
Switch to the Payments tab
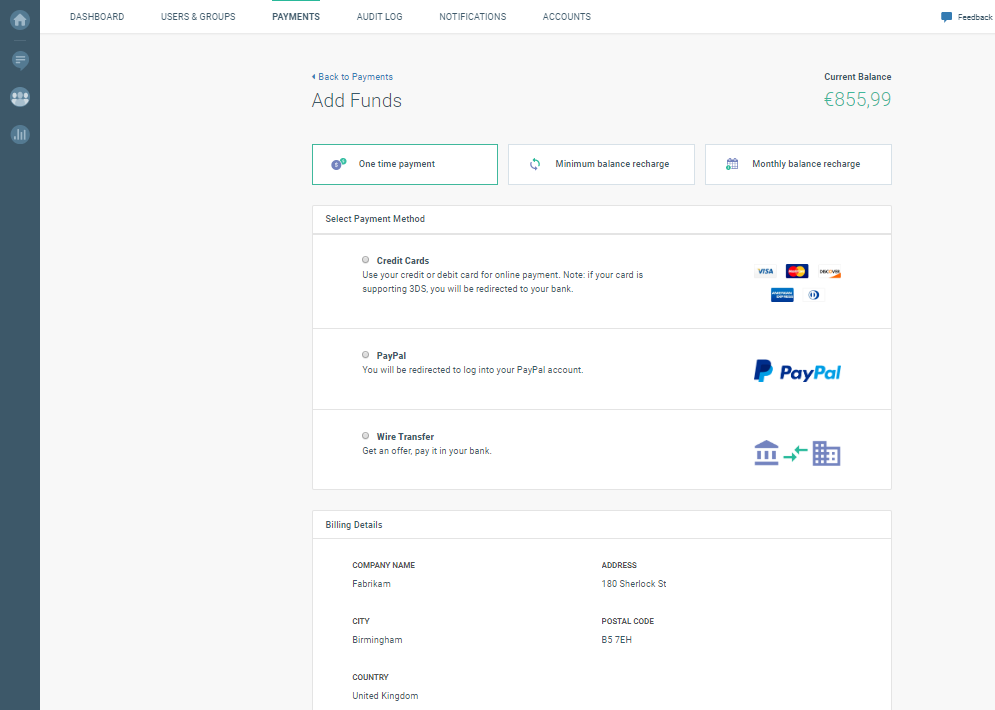(x=296, y=16)
